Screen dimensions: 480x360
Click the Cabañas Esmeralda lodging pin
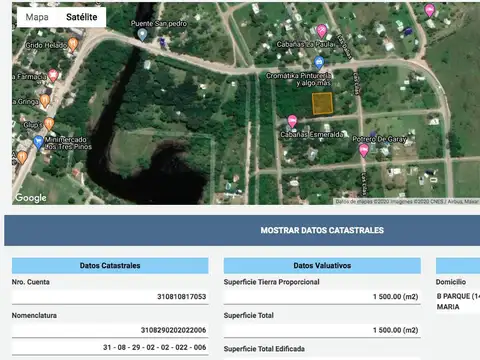point(292,121)
